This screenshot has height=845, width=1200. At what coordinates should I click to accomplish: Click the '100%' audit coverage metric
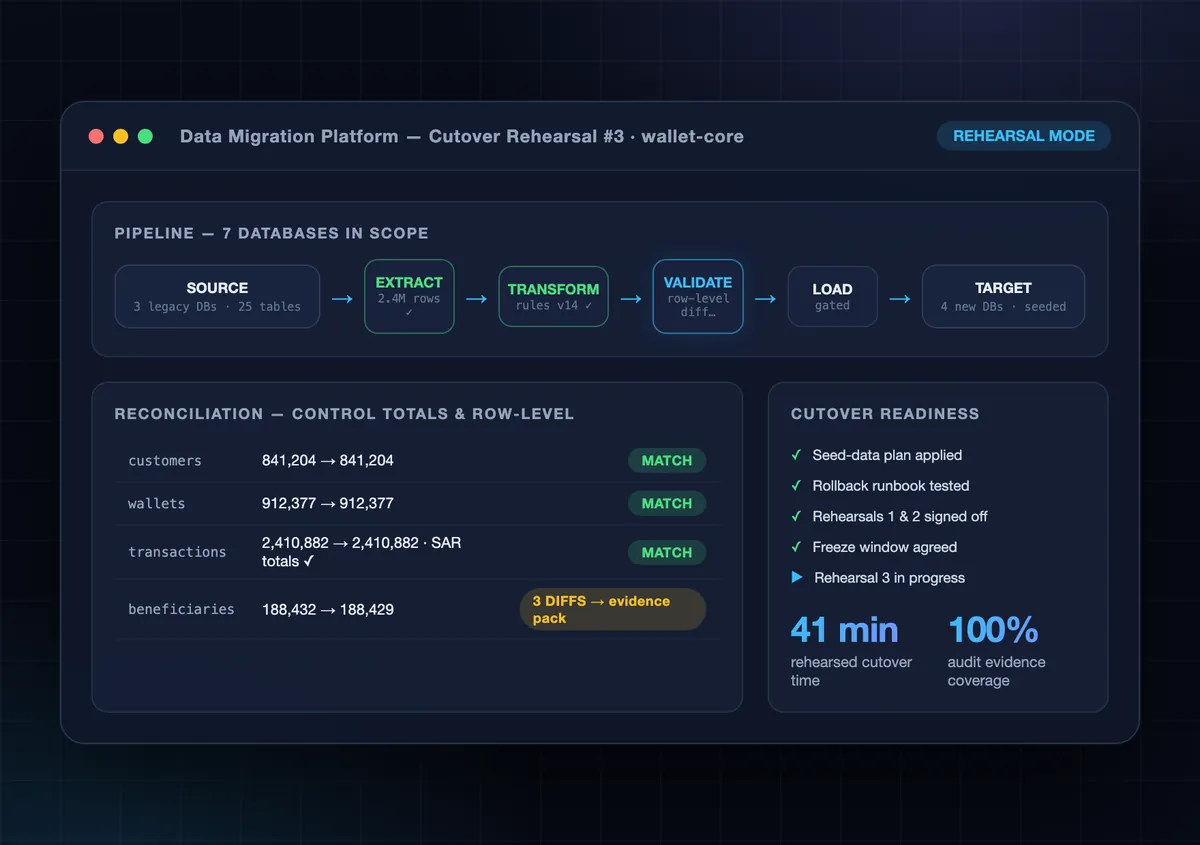pyautogui.click(x=993, y=630)
